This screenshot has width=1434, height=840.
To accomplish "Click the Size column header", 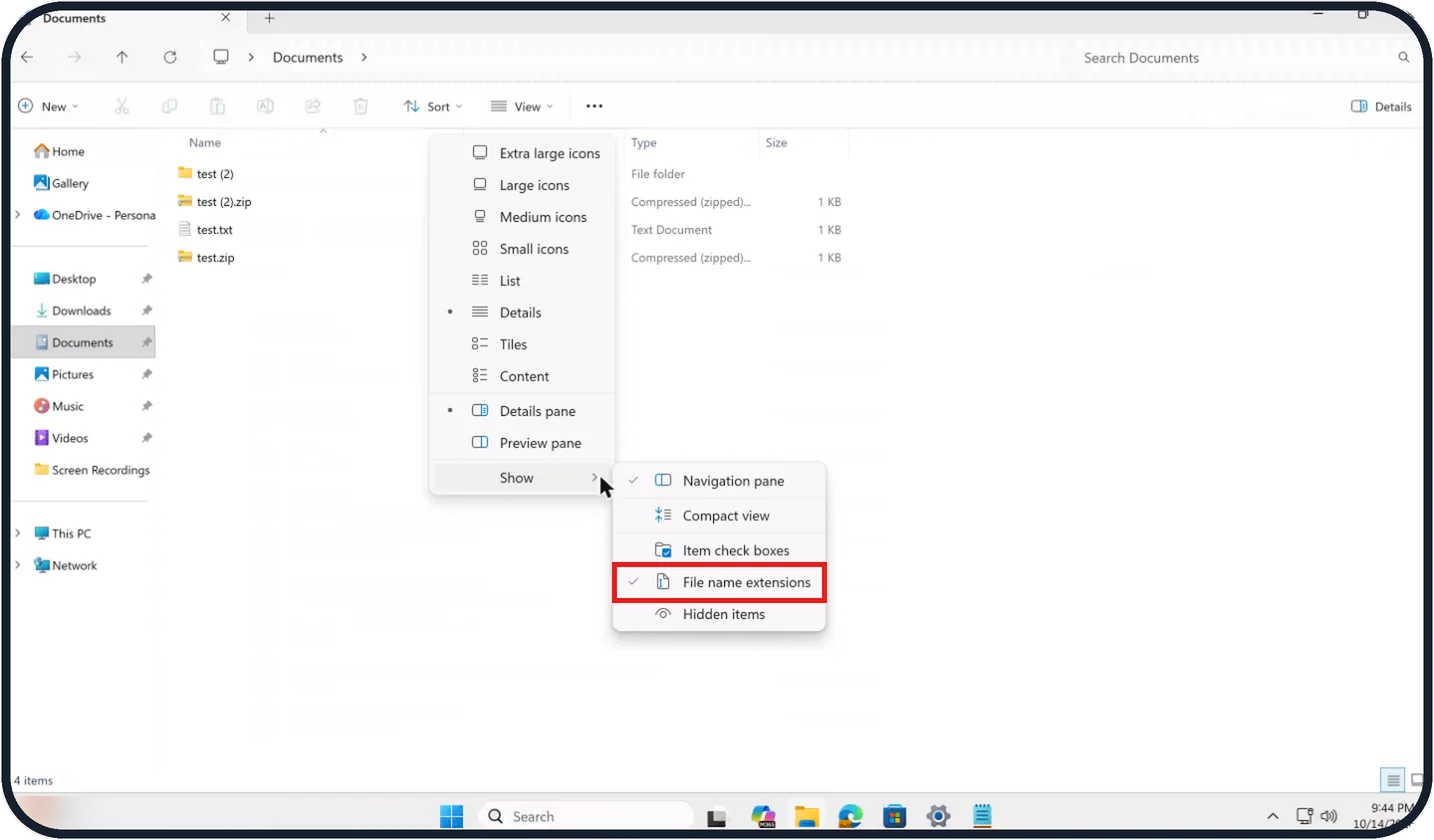I will pyautogui.click(x=776, y=143).
